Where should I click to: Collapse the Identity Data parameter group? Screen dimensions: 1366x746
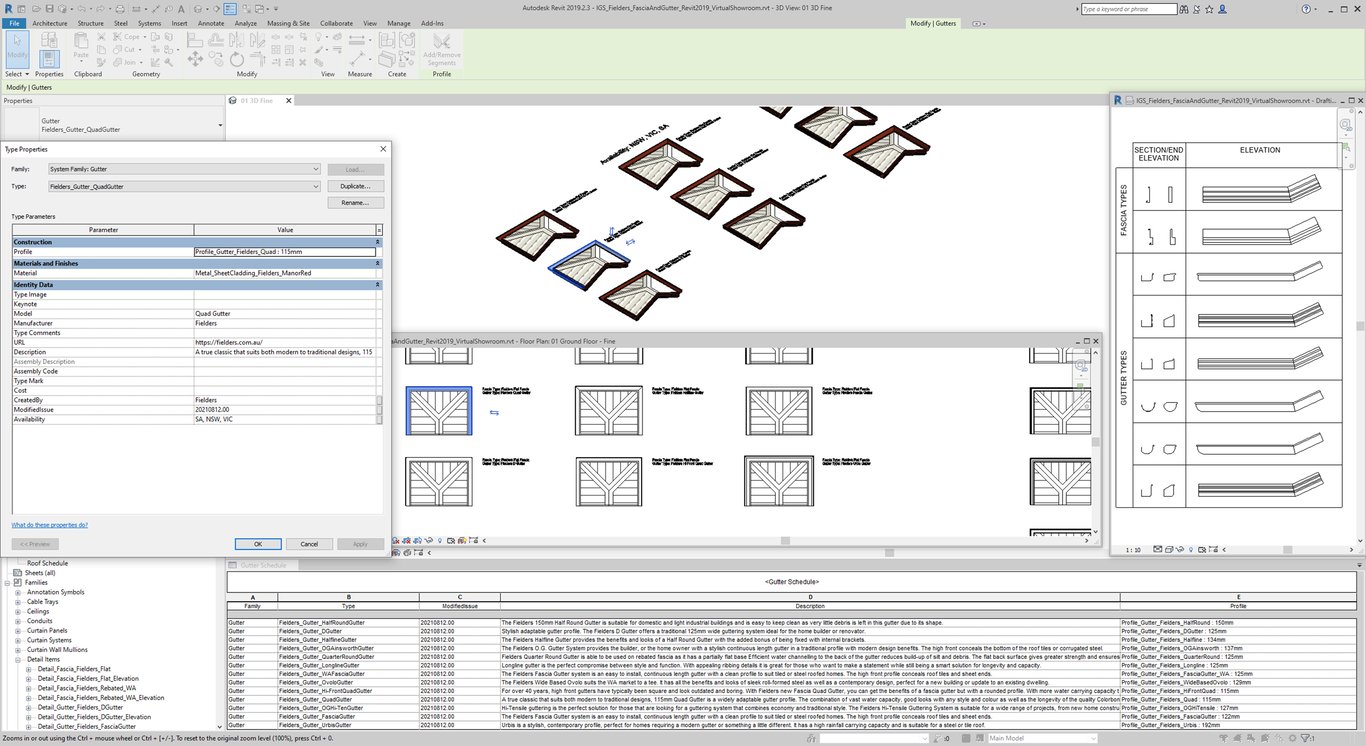click(x=377, y=285)
